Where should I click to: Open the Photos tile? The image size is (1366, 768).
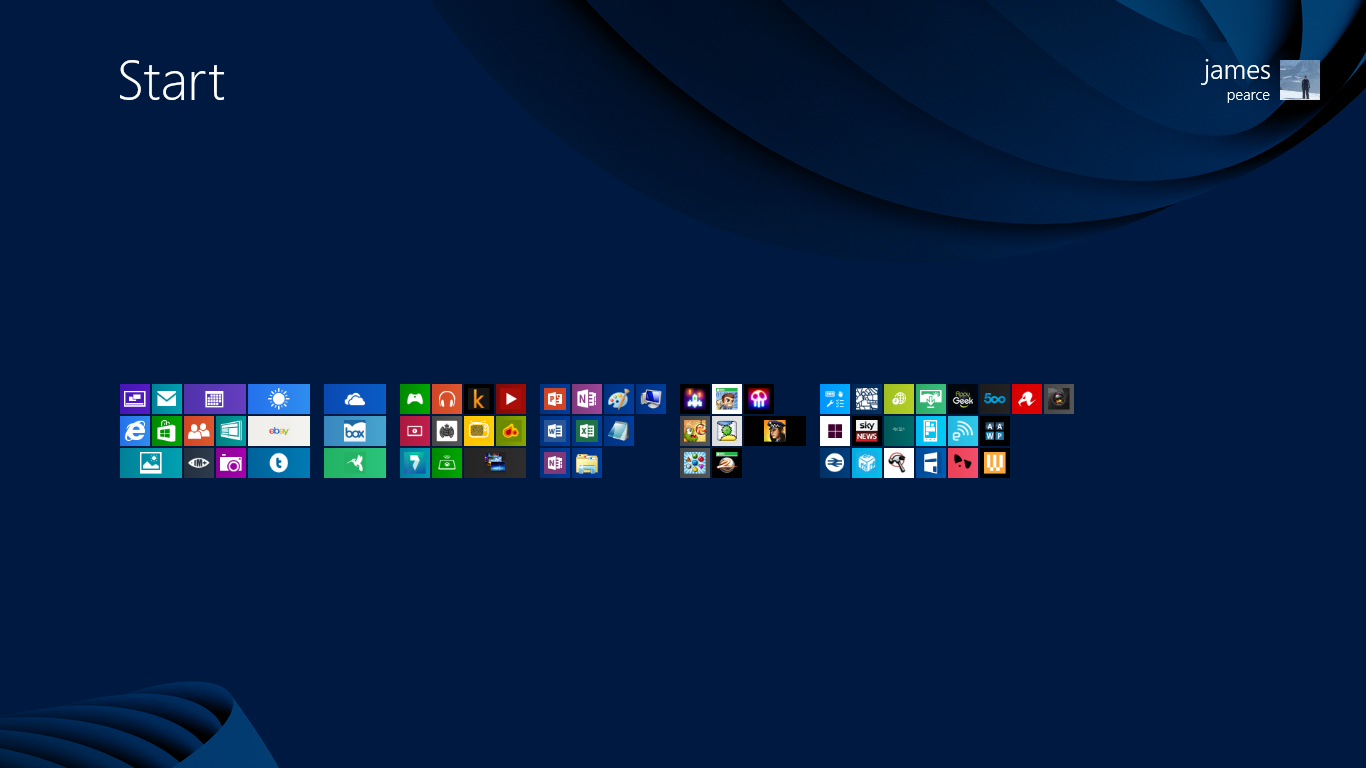click(151, 463)
